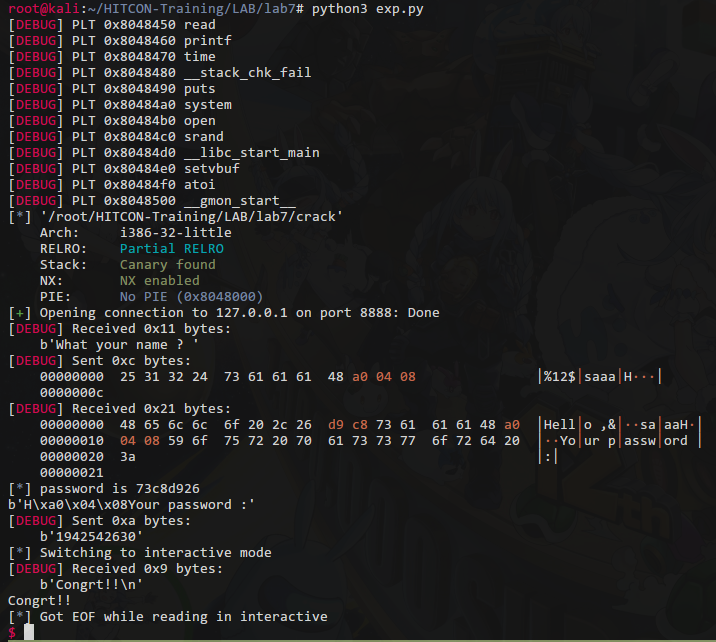Click the b'H\xa0\x04\x08Your password :' line
Viewport: 716px width, 642px height.
click(132, 505)
